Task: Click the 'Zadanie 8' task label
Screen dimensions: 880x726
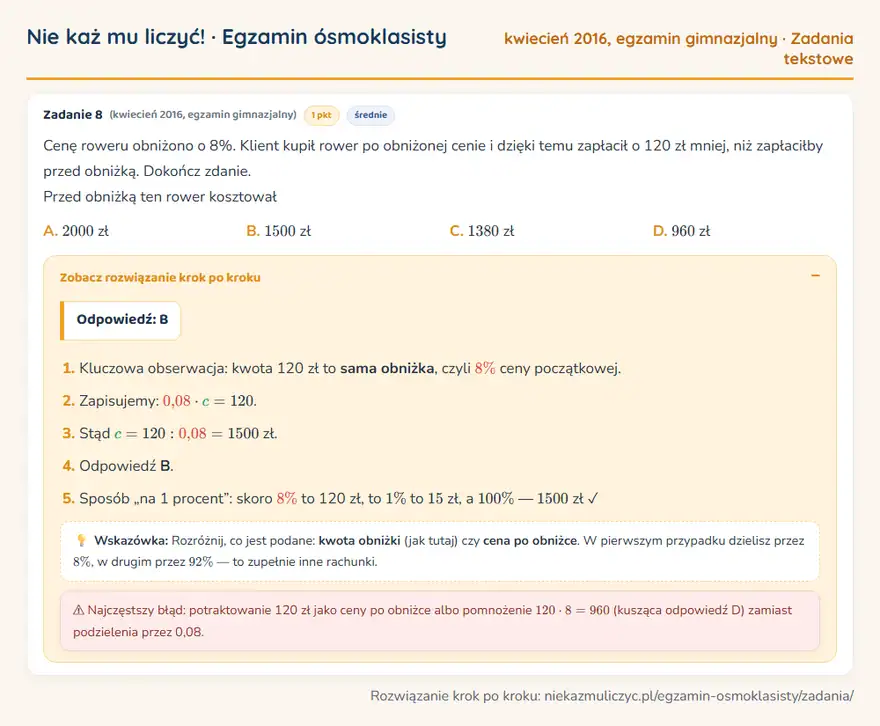Action: [73, 114]
